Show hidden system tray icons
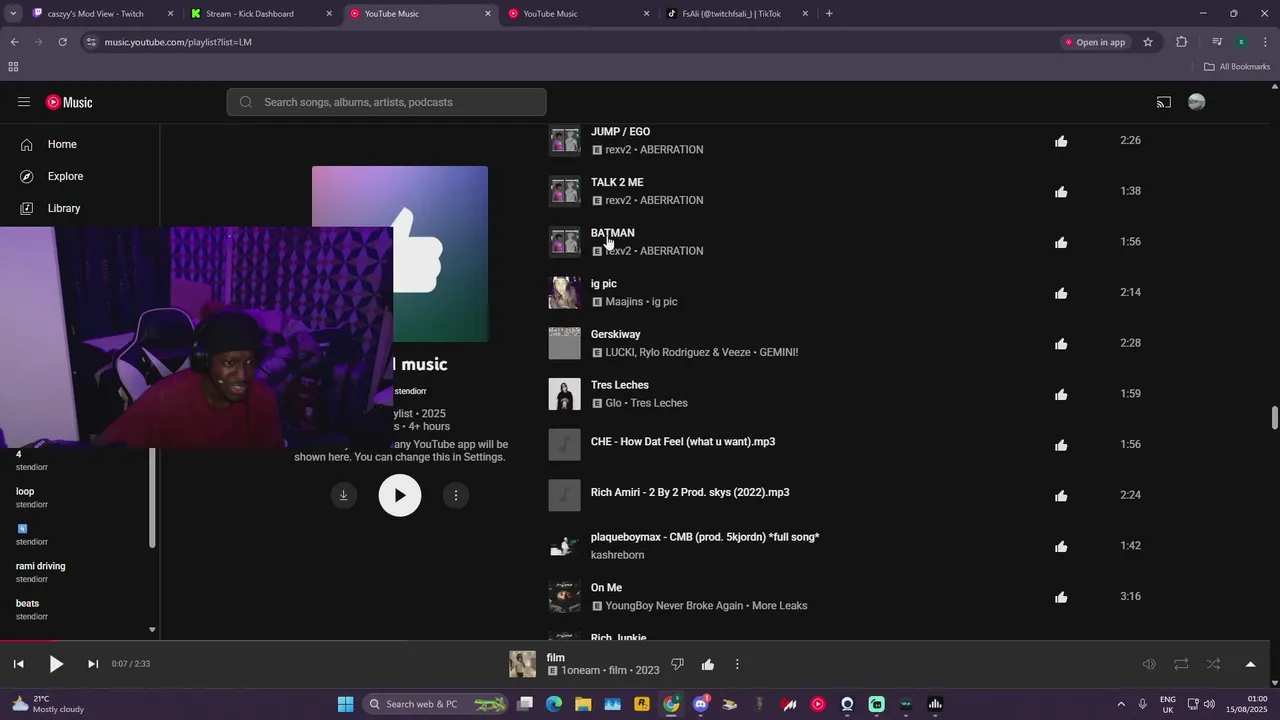 (1120, 704)
